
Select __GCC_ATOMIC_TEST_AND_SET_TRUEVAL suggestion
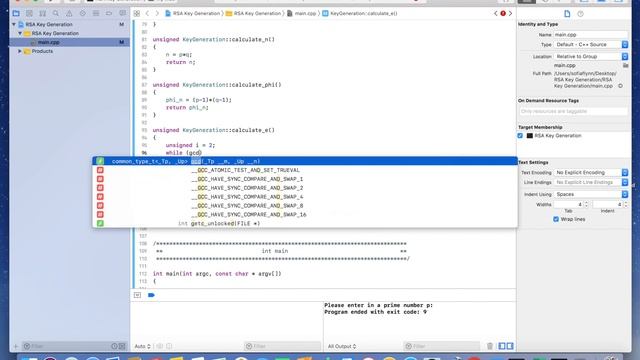click(x=305, y=170)
